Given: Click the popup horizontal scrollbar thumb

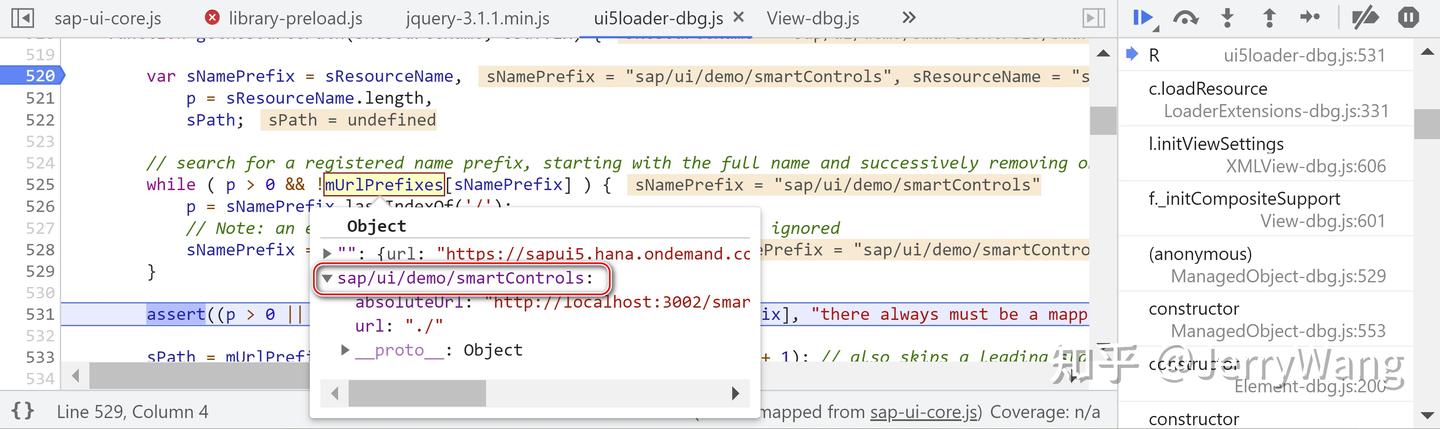Looking at the screenshot, I should click(x=417, y=394).
